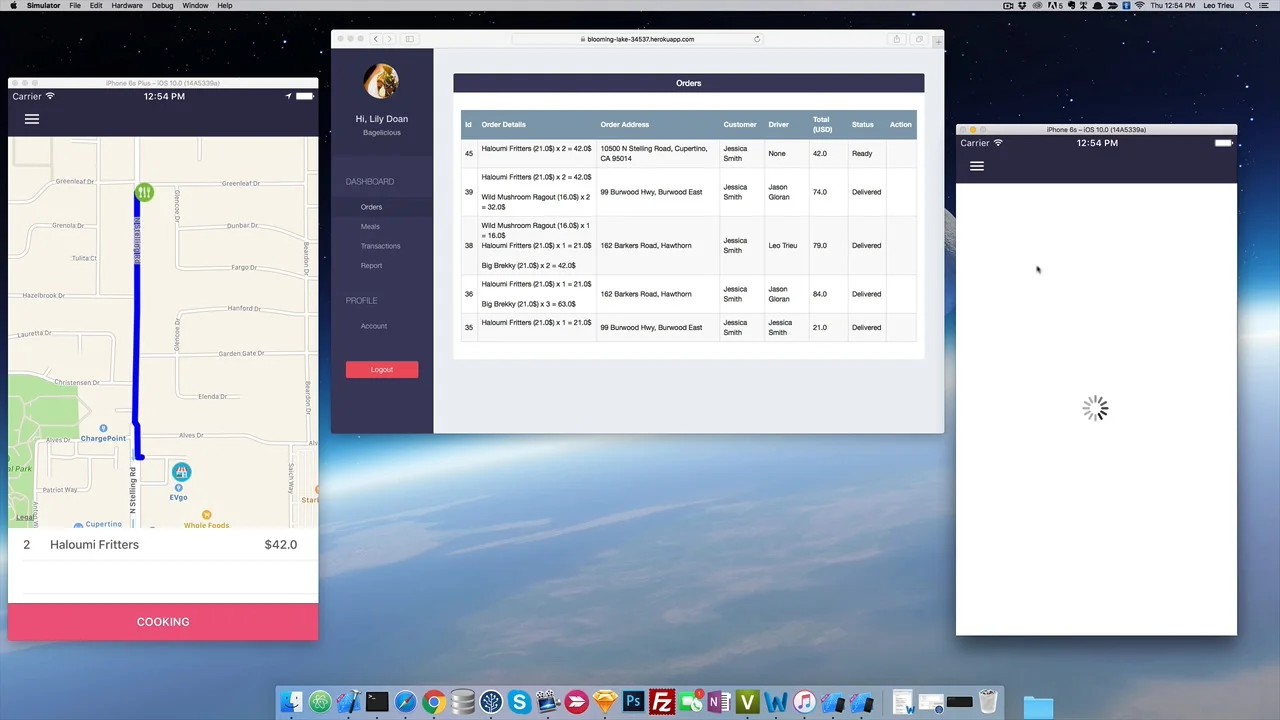Image resolution: width=1280 pixels, height=720 pixels.
Task: Click the red Logout button
Action: (382, 370)
